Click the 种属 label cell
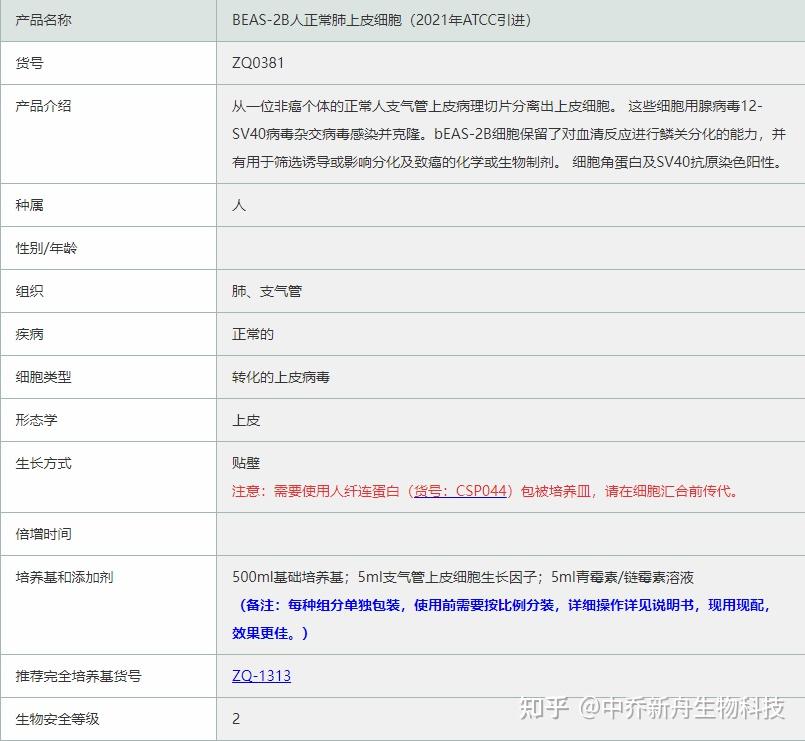Viewport: 805px width, 741px height. [33, 205]
